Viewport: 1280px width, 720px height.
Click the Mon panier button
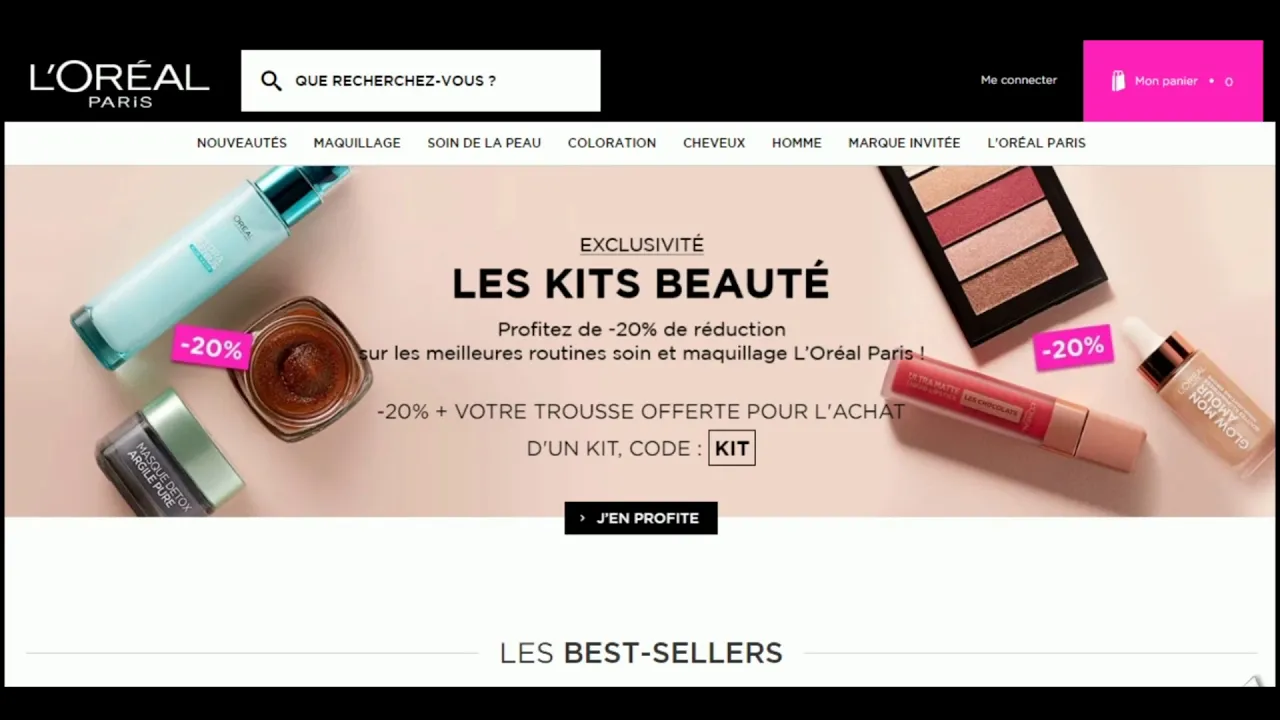(1173, 81)
